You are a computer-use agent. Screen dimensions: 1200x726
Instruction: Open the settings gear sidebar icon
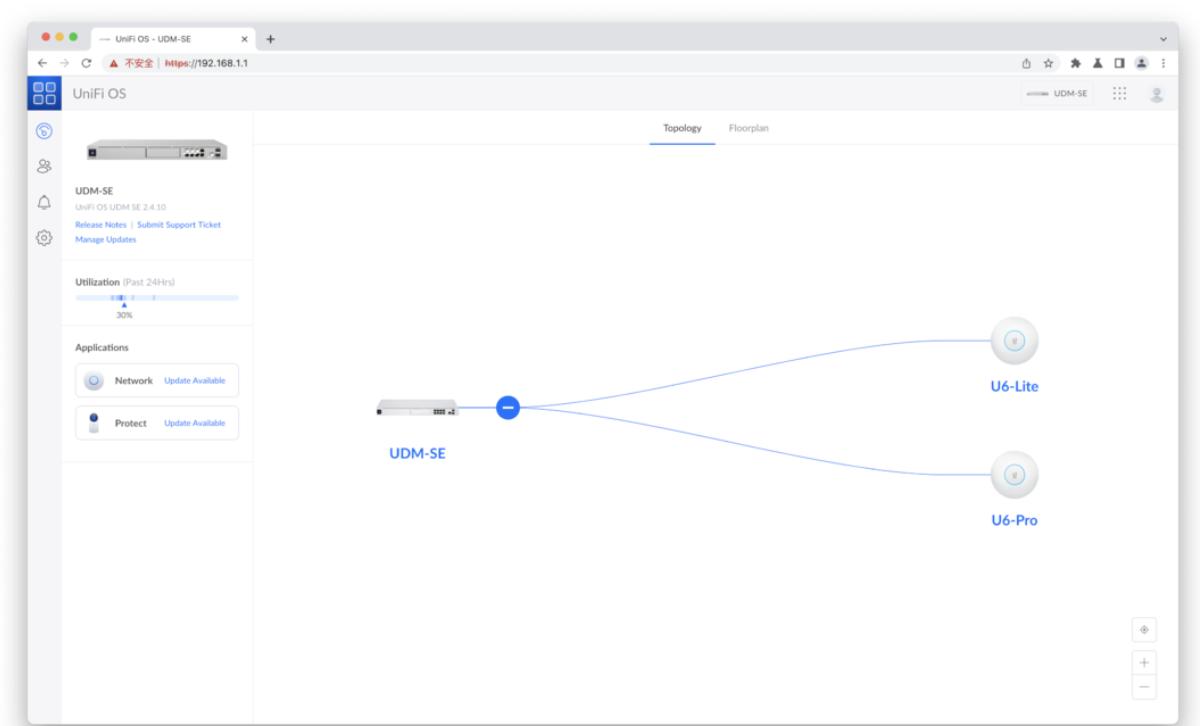click(44, 239)
